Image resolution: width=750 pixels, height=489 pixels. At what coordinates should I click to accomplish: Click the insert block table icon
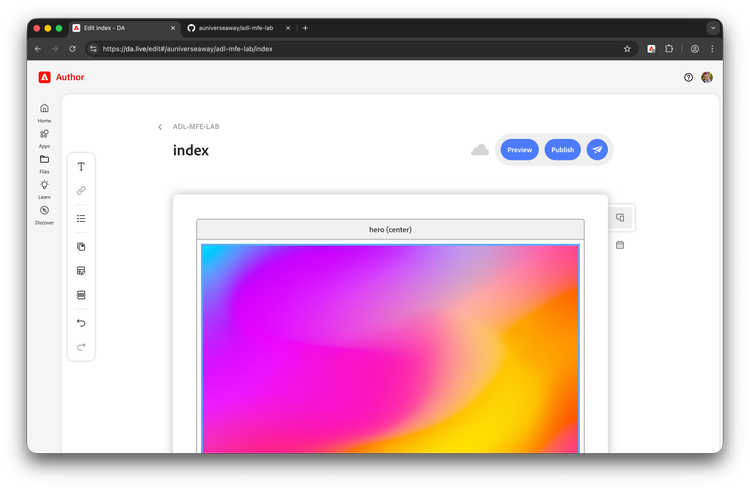click(81, 271)
